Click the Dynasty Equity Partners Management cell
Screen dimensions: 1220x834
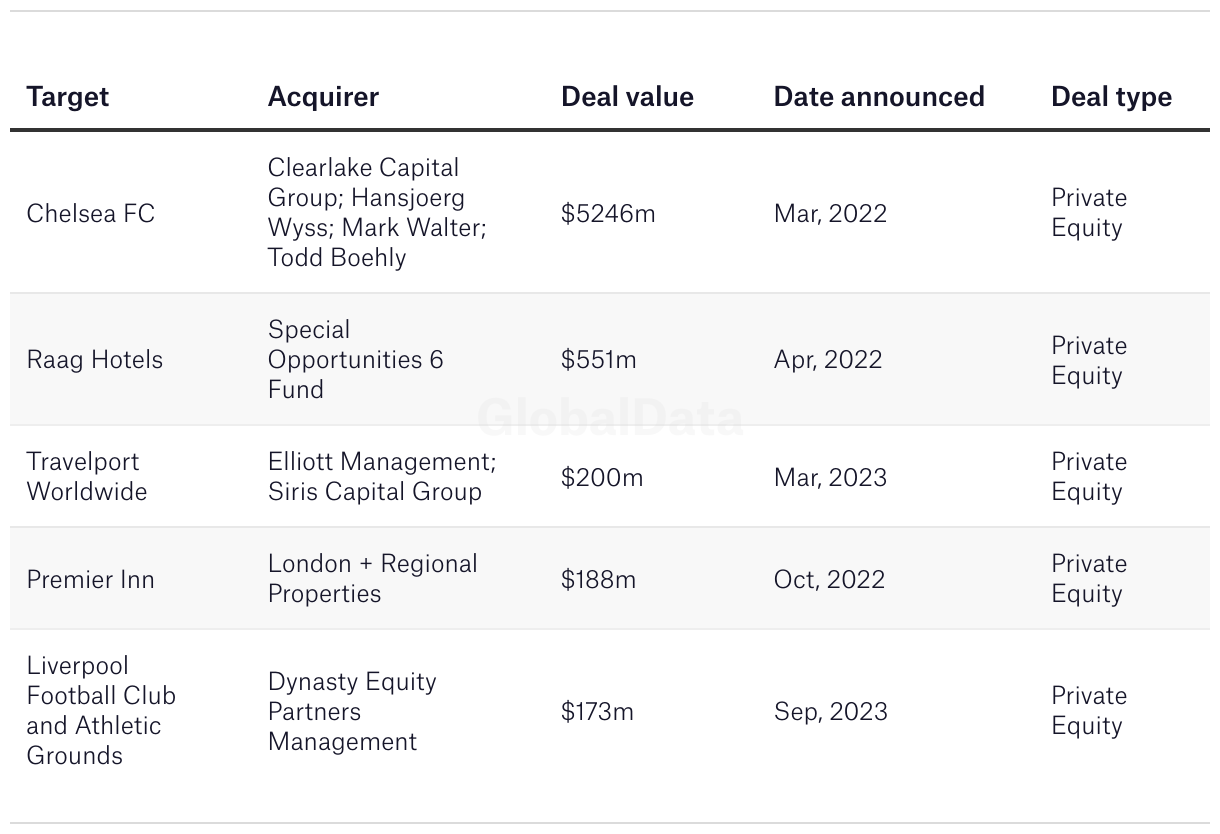(x=352, y=711)
